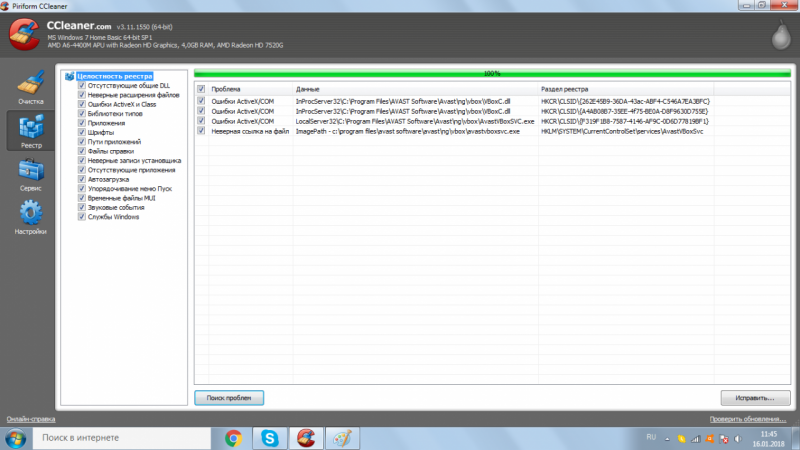This screenshot has width=800, height=450.
Task: Click the RU language indicator
Action: pyautogui.click(x=651, y=437)
